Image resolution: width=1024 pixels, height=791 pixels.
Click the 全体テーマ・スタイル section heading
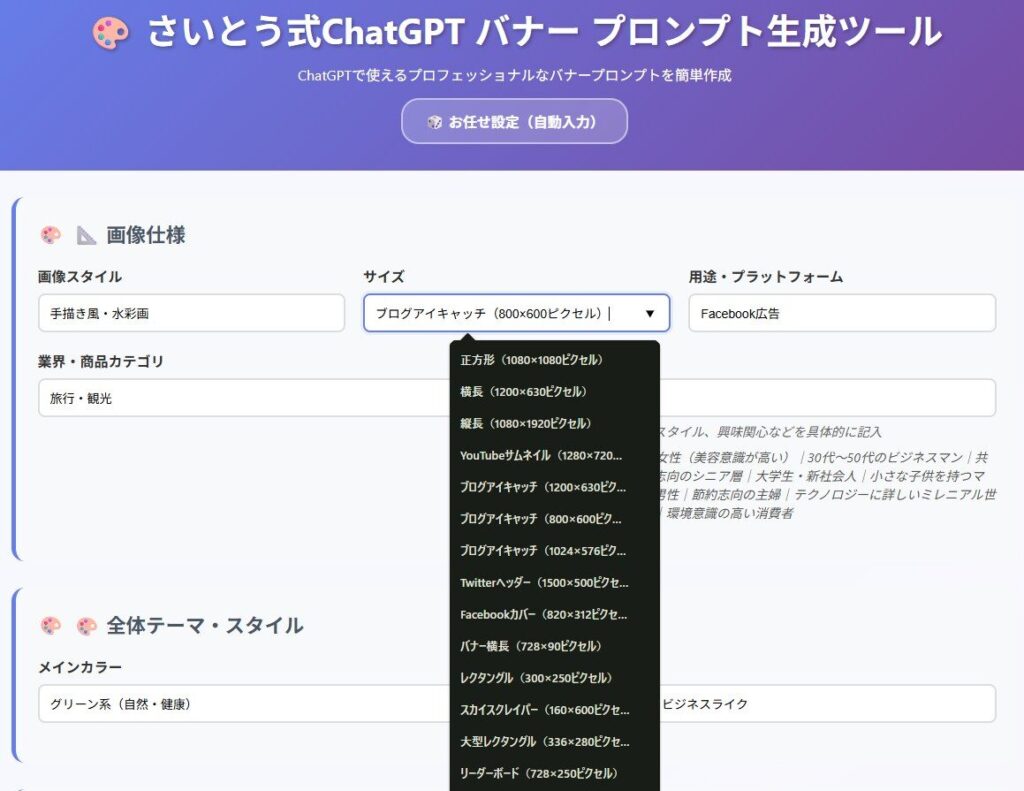point(205,626)
